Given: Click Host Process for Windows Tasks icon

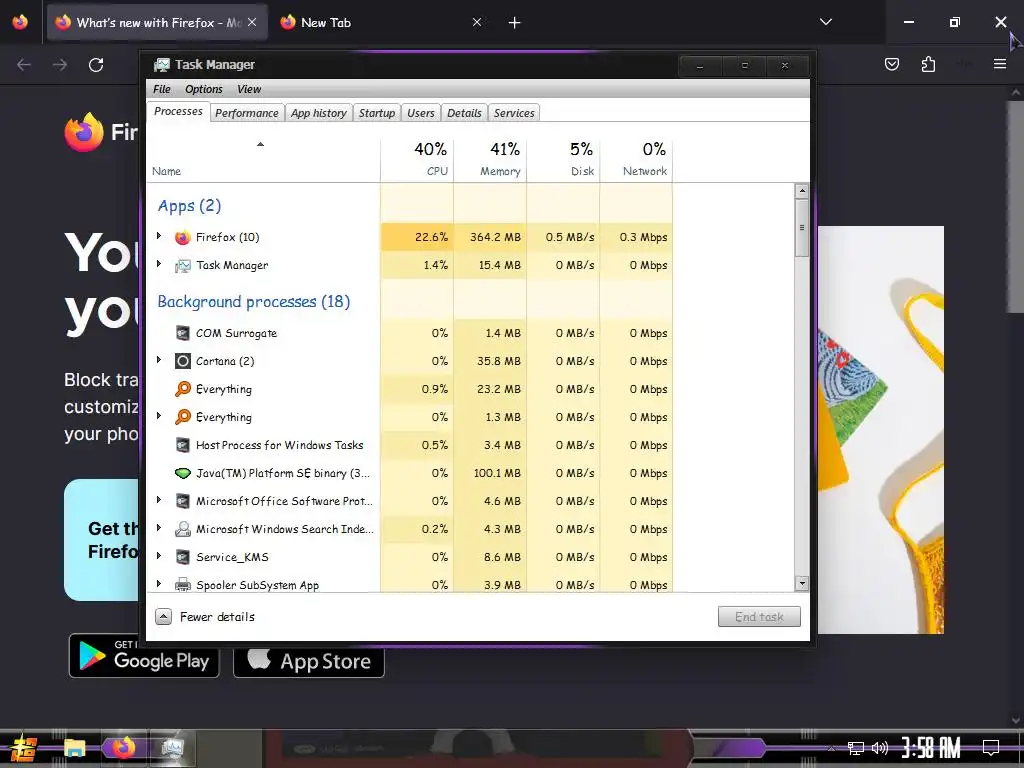Looking at the screenshot, I should pos(183,445).
